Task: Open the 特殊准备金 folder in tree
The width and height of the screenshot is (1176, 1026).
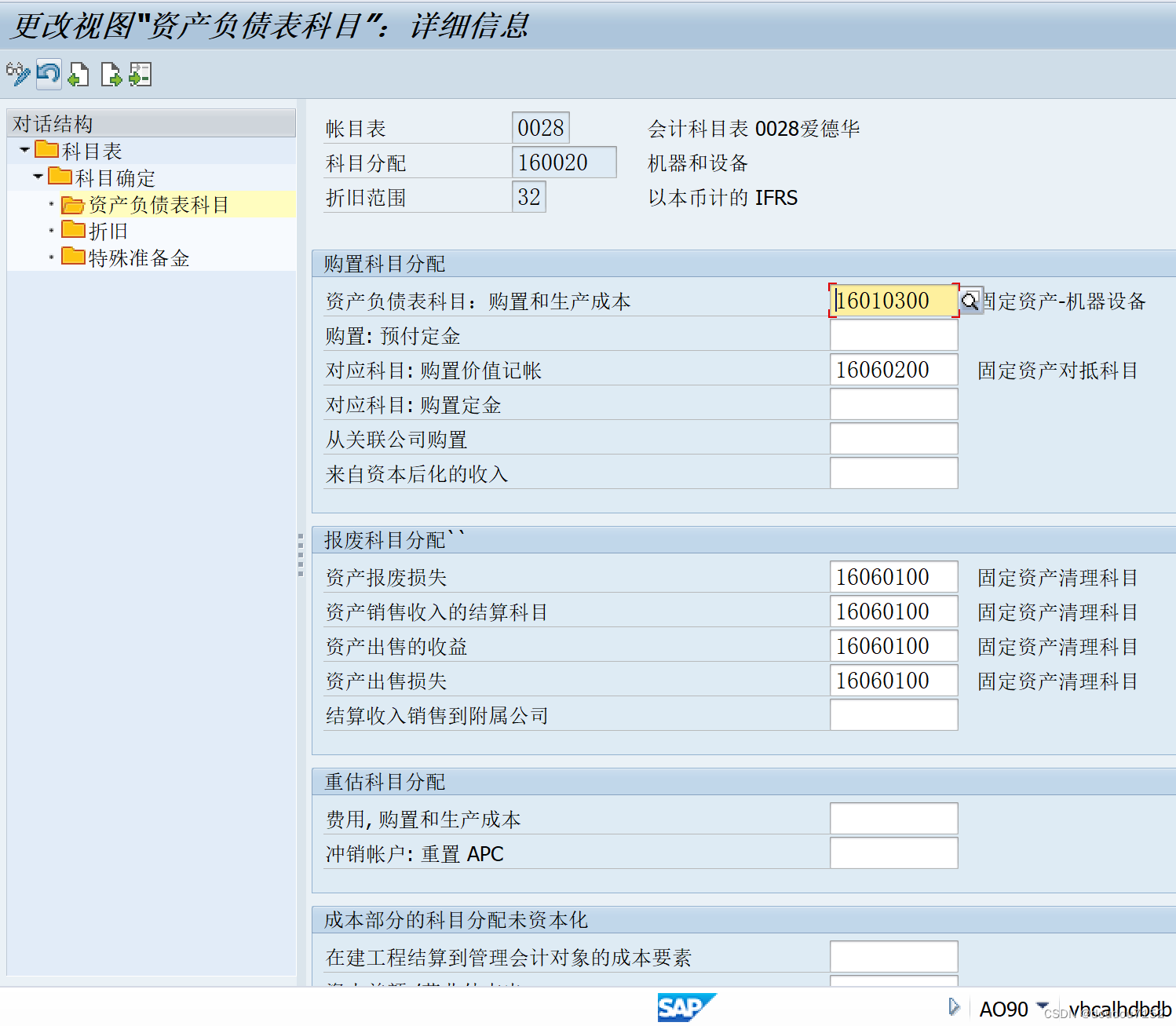Action: tap(126, 257)
